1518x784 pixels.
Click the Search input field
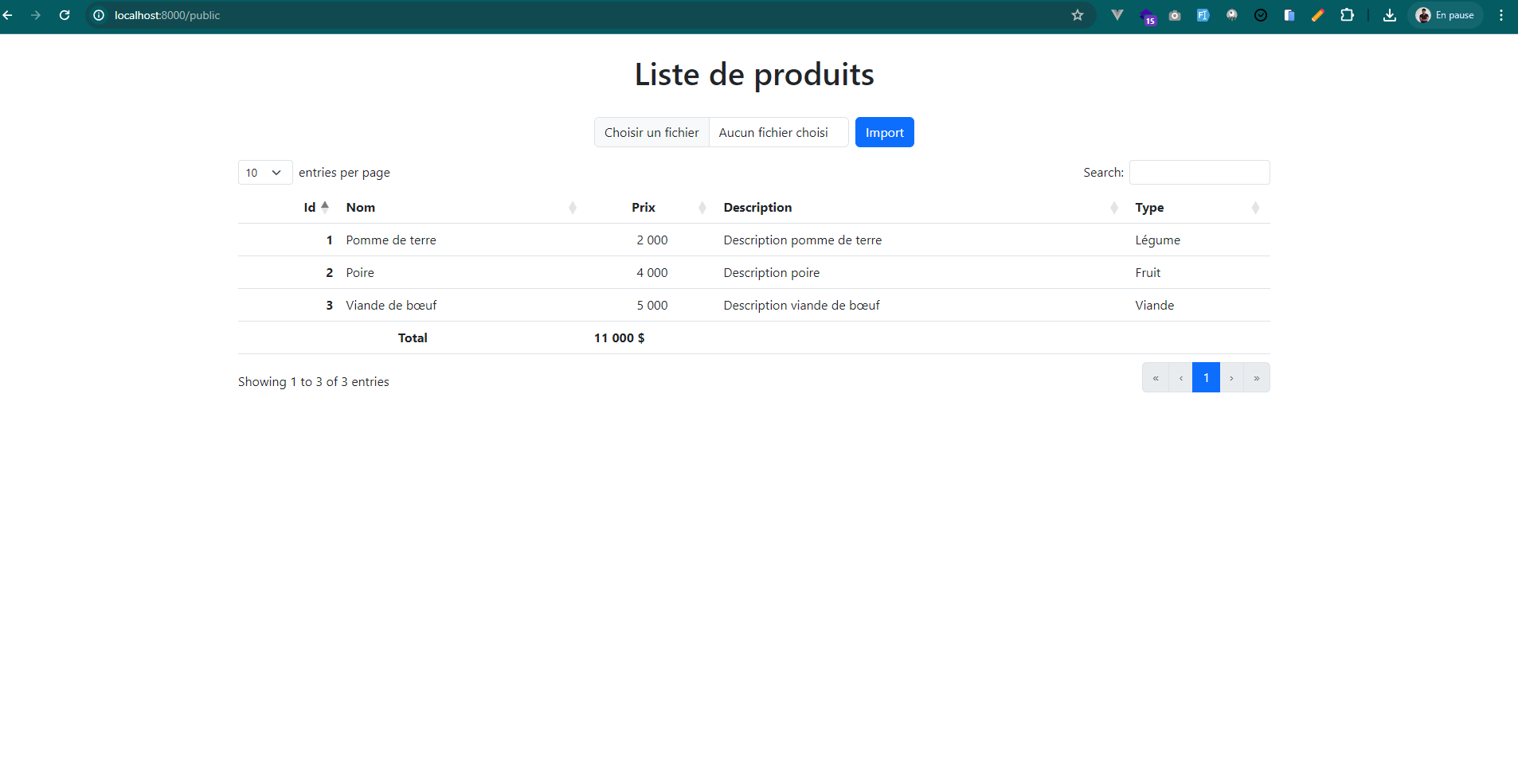1199,173
